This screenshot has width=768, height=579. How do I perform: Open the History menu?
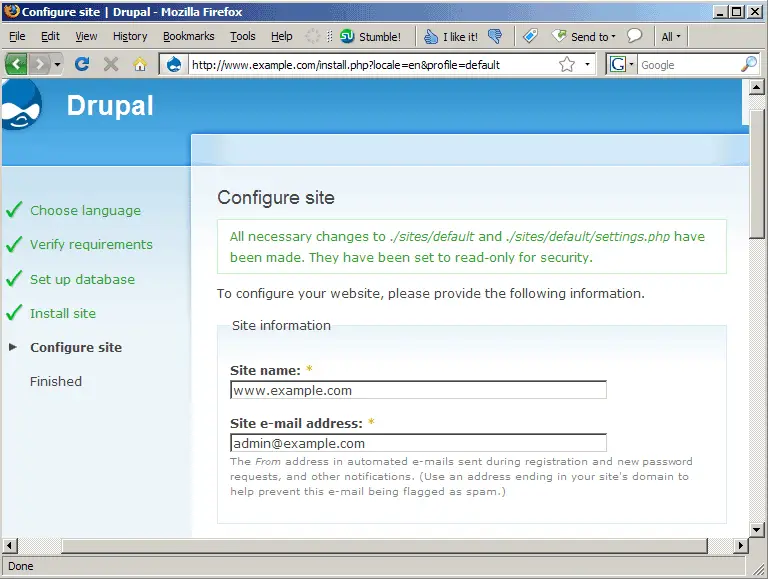[x=130, y=36]
